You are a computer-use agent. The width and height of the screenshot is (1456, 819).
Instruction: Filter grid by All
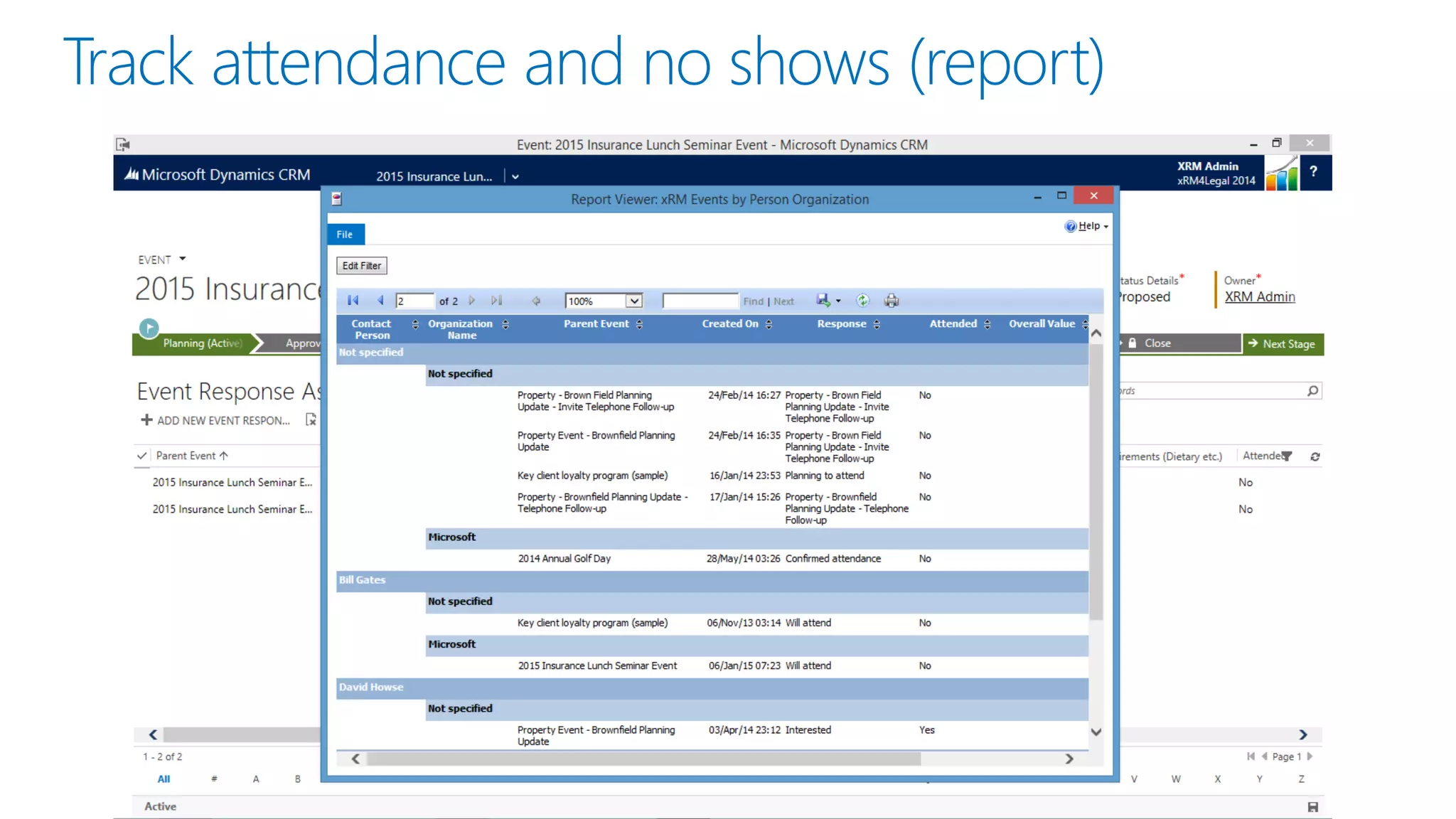164,778
